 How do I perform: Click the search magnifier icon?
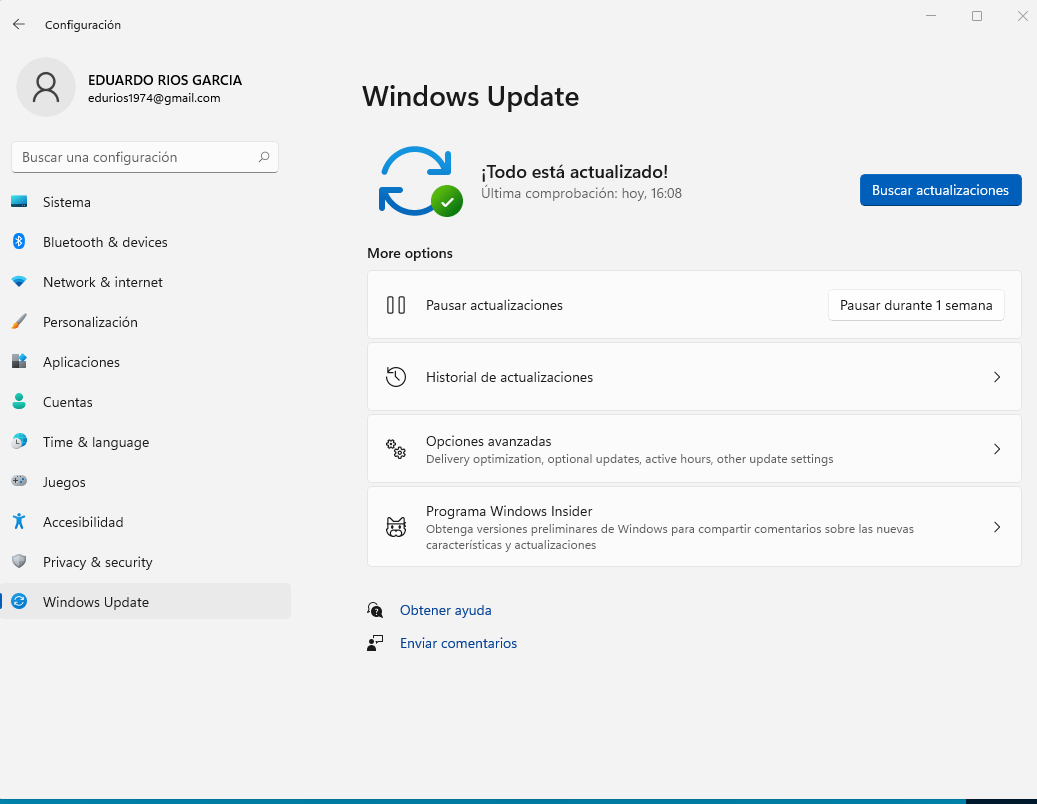[x=264, y=157]
